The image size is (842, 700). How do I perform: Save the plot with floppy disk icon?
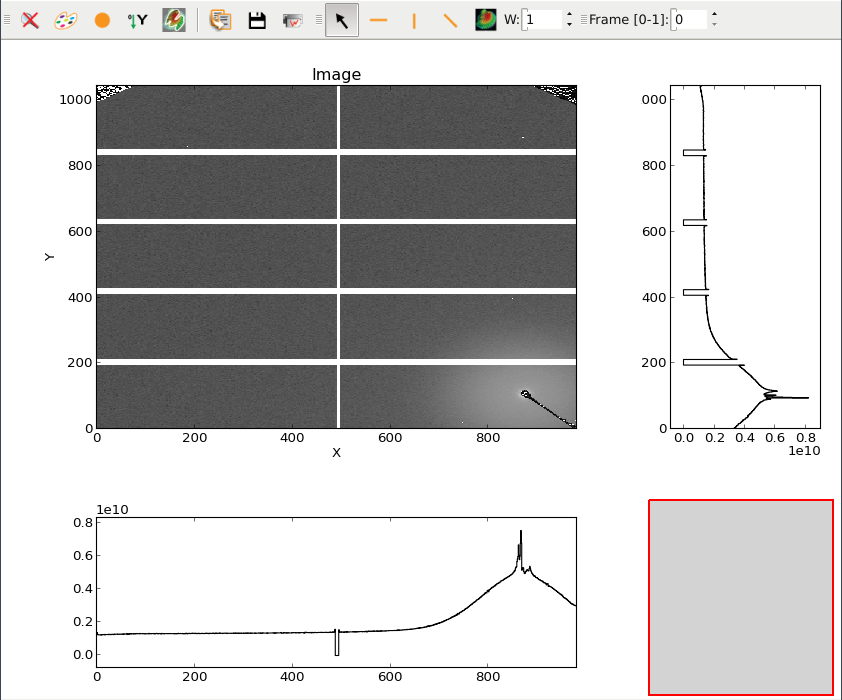click(x=257, y=20)
